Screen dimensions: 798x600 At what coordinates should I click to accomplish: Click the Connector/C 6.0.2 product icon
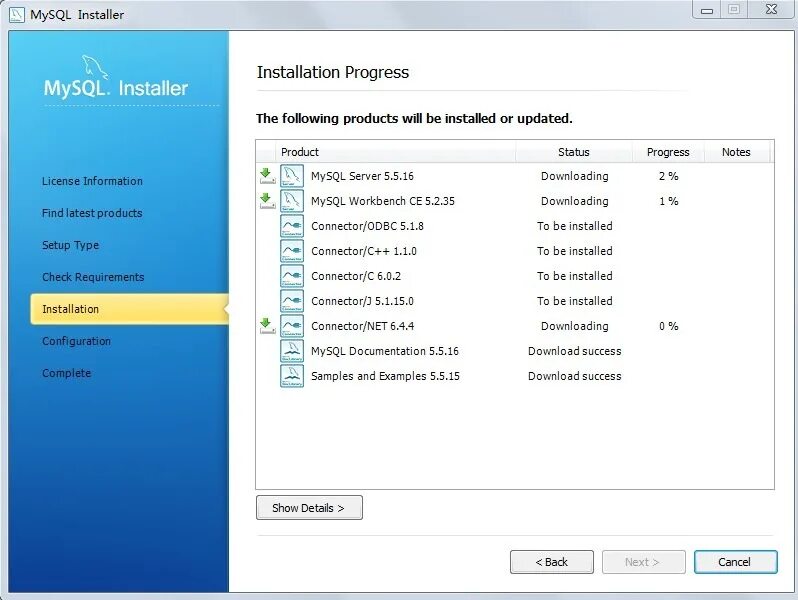[292, 275]
